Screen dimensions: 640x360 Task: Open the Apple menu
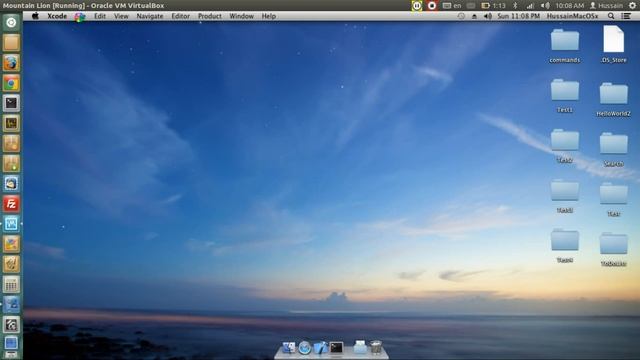[35, 16]
